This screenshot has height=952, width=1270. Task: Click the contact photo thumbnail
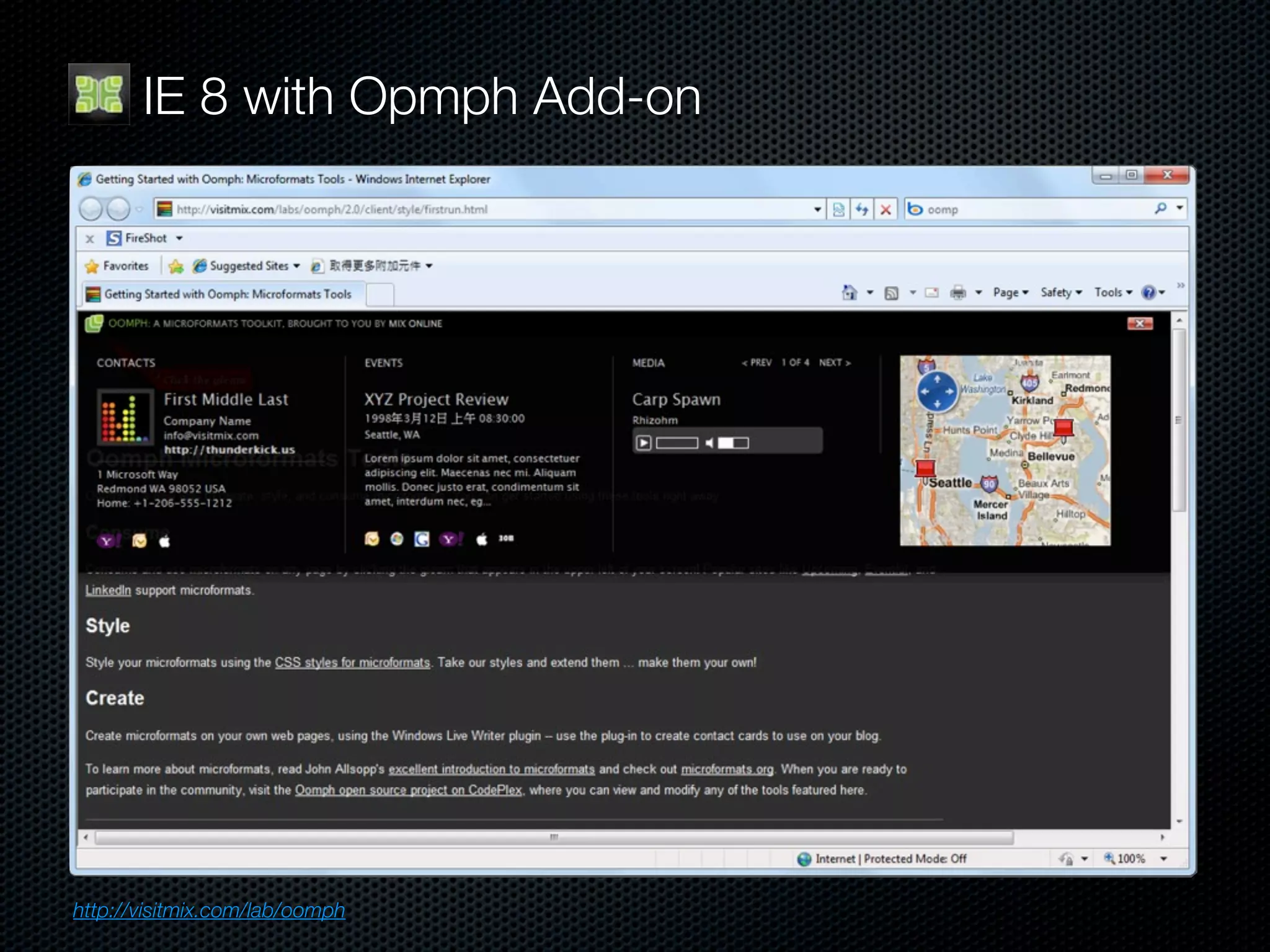tap(125, 417)
